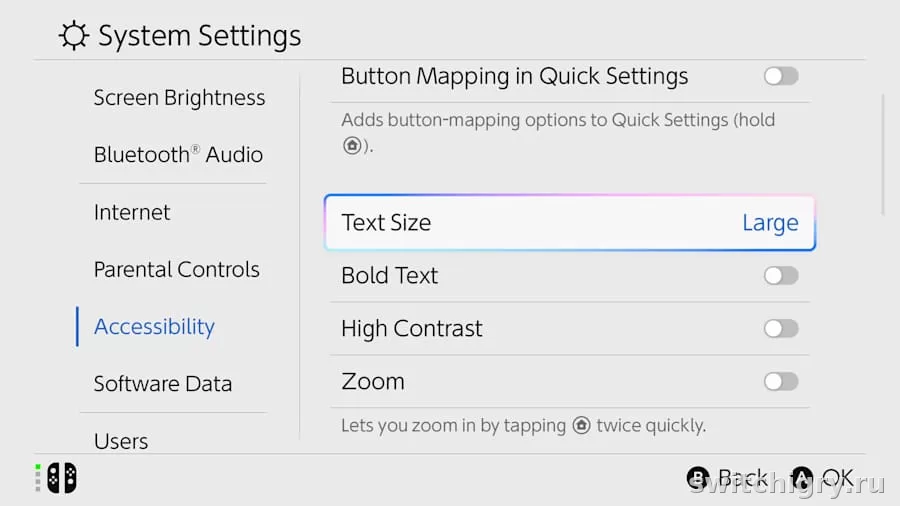Click the home icon in Zoom description
This screenshot has height=506, width=900.
[x=582, y=425]
